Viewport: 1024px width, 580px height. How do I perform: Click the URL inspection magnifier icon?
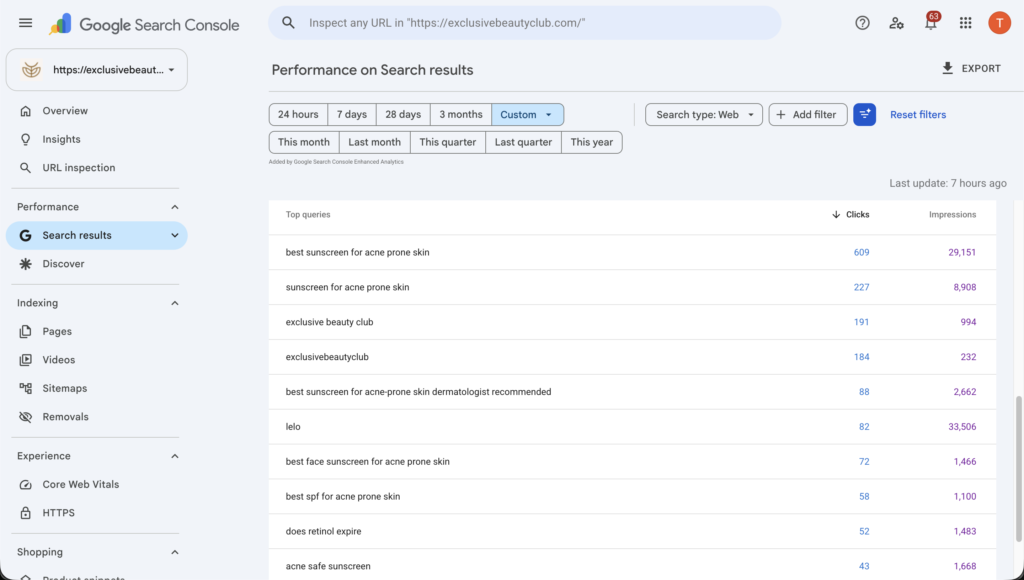(25, 168)
